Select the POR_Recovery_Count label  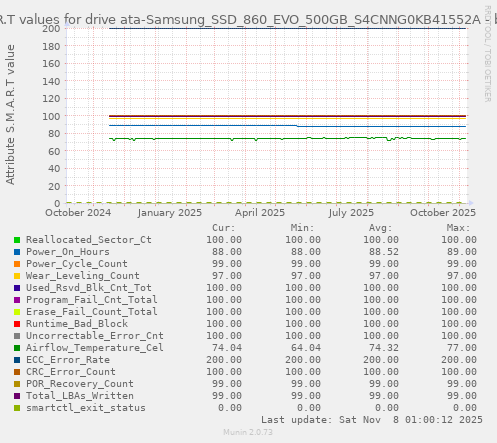point(80,384)
